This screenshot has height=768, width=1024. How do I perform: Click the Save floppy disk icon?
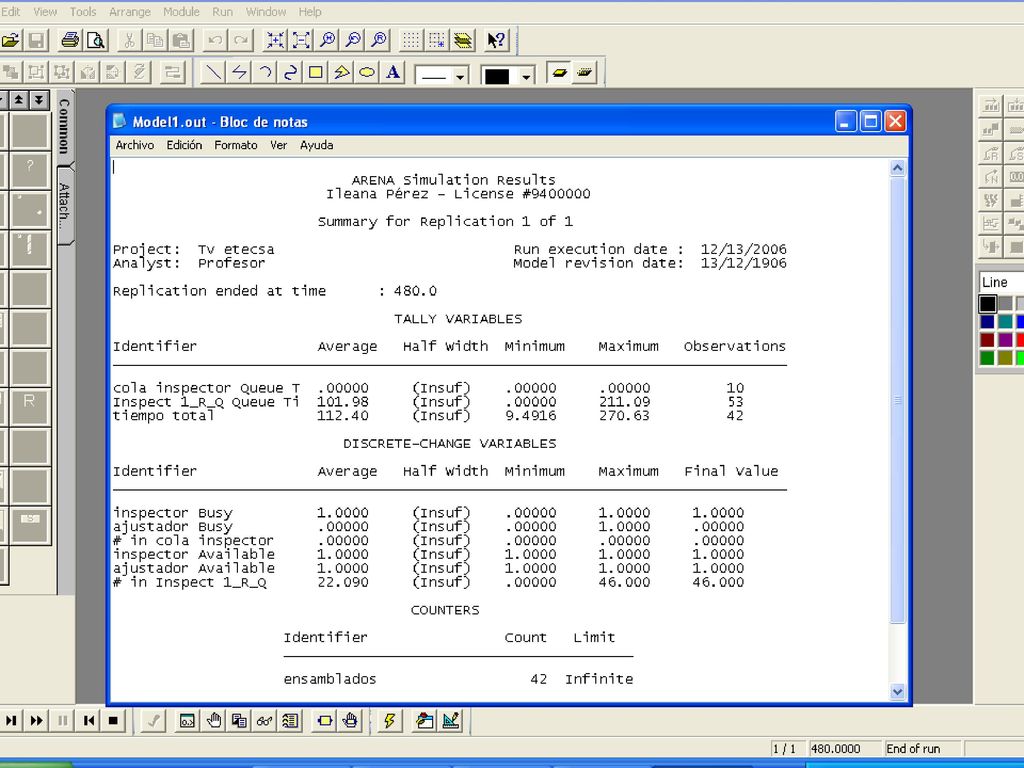click(x=36, y=40)
